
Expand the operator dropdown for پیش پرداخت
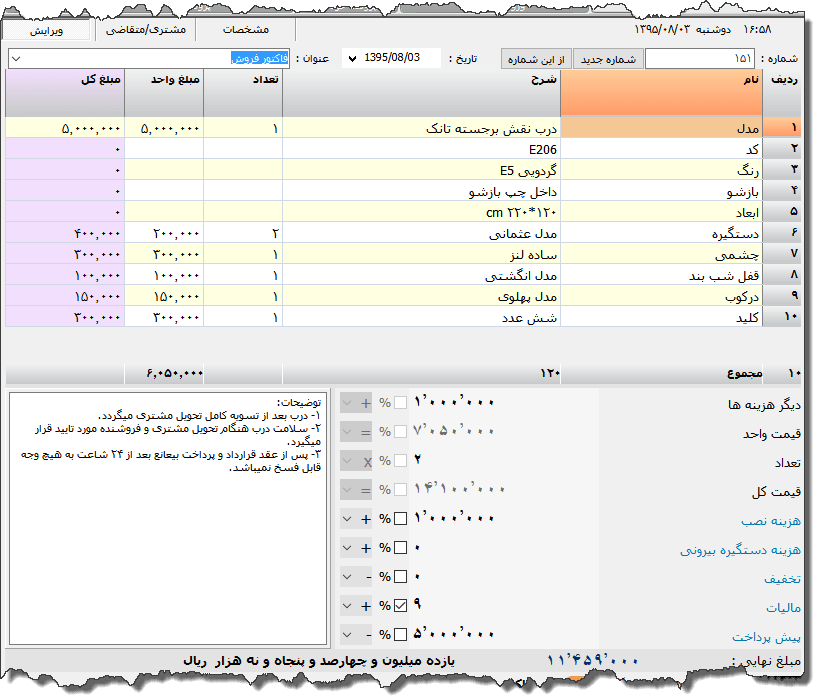[x=346, y=635]
